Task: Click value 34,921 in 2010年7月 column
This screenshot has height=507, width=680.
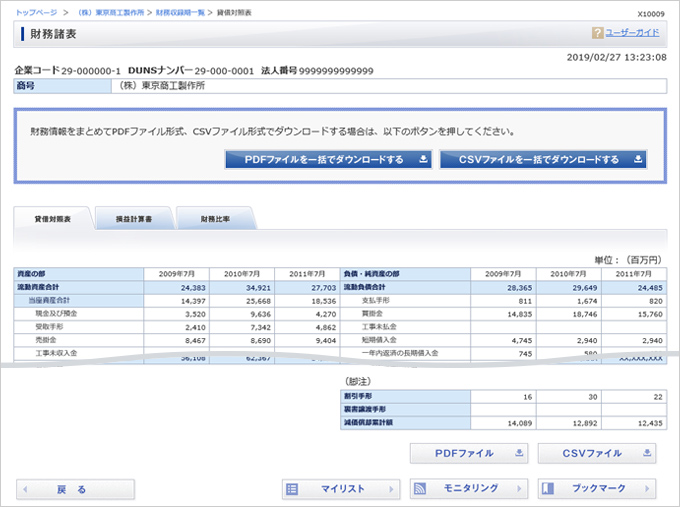Action: (x=258, y=288)
